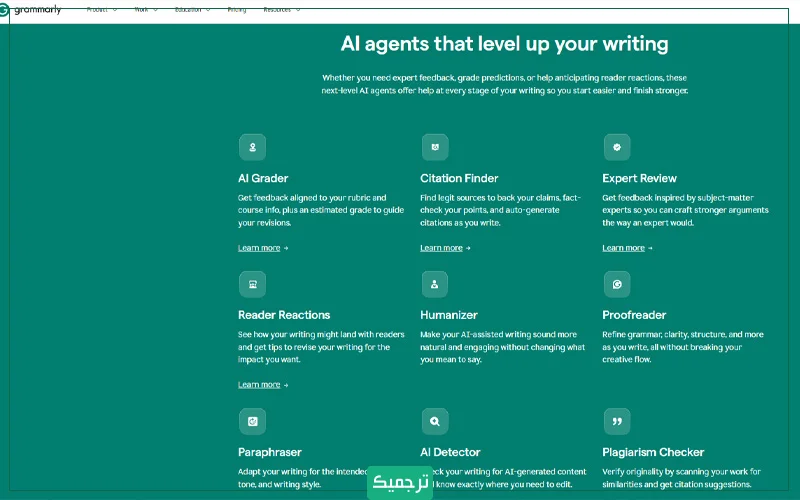Open the Resources dropdown menu
This screenshot has width=800, height=500.
click(281, 9)
